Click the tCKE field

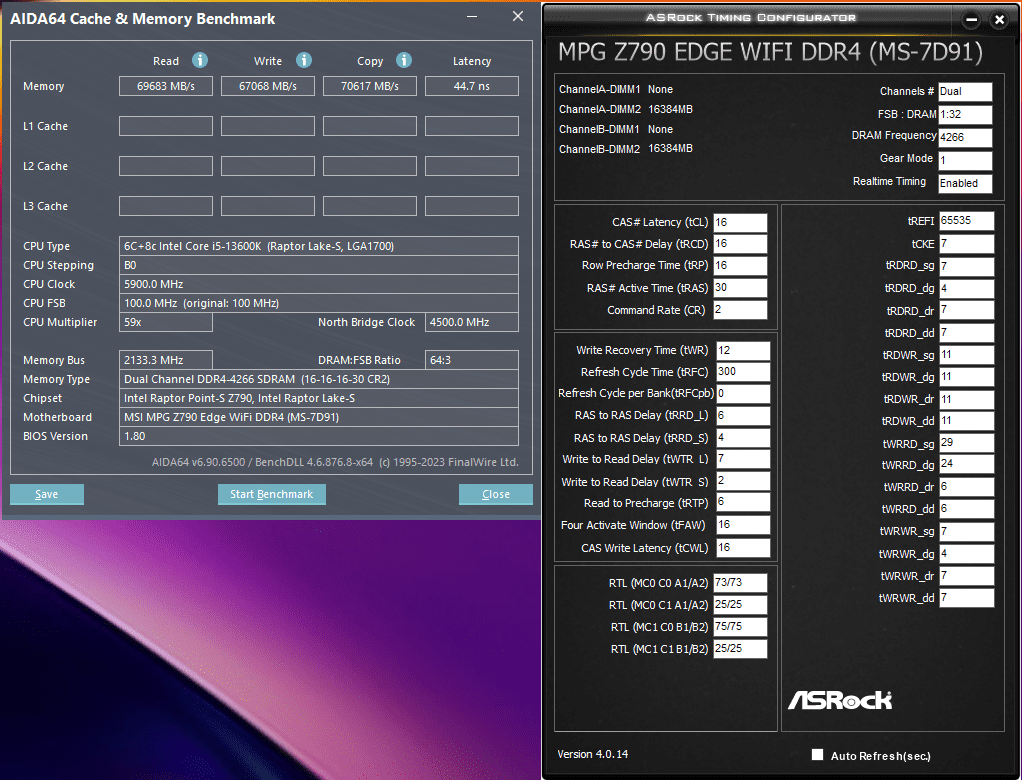click(x=967, y=244)
